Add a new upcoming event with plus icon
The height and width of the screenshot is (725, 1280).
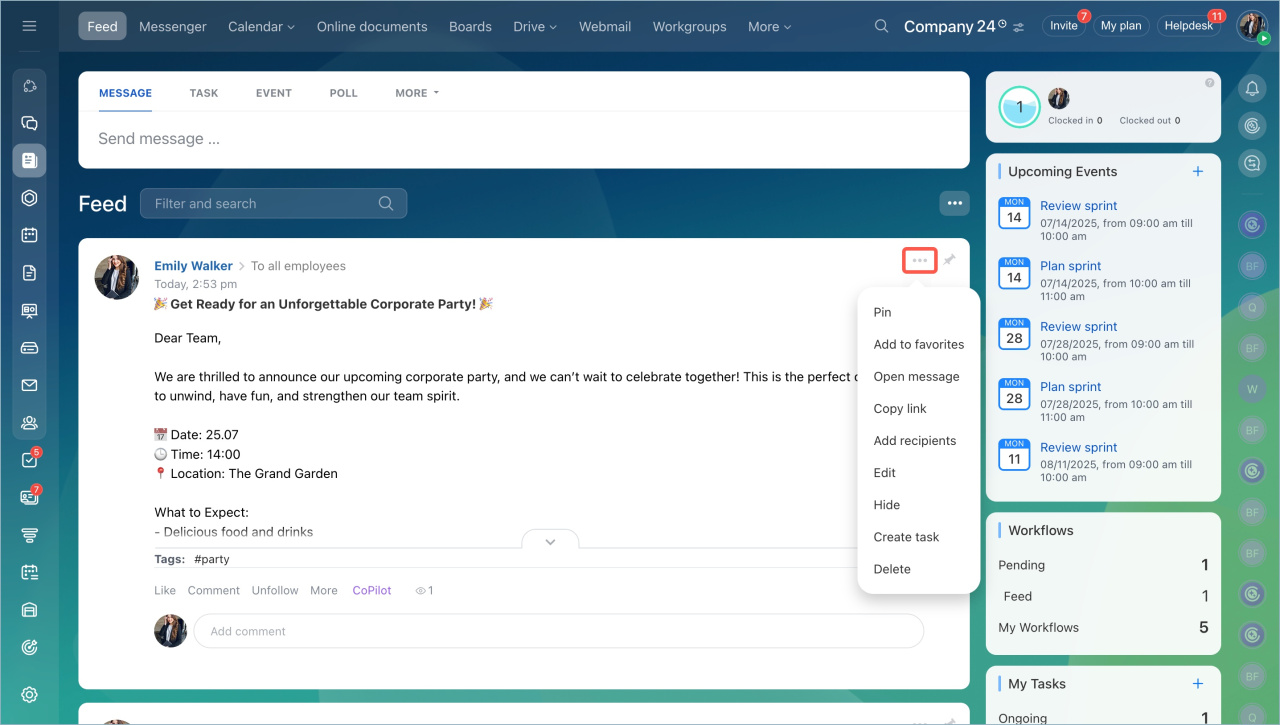[x=1197, y=171]
